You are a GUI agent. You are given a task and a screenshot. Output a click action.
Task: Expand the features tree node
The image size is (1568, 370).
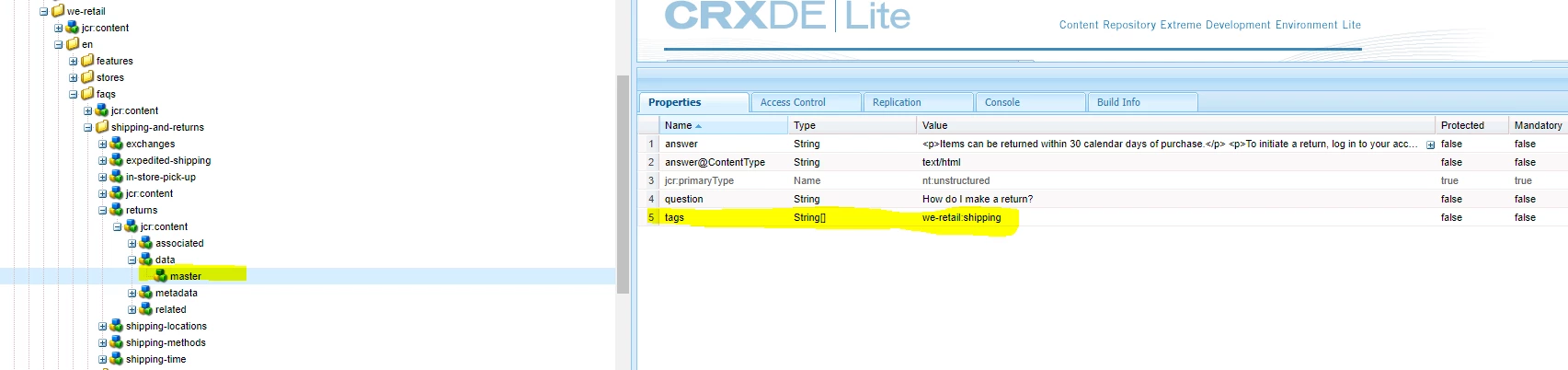point(73,62)
